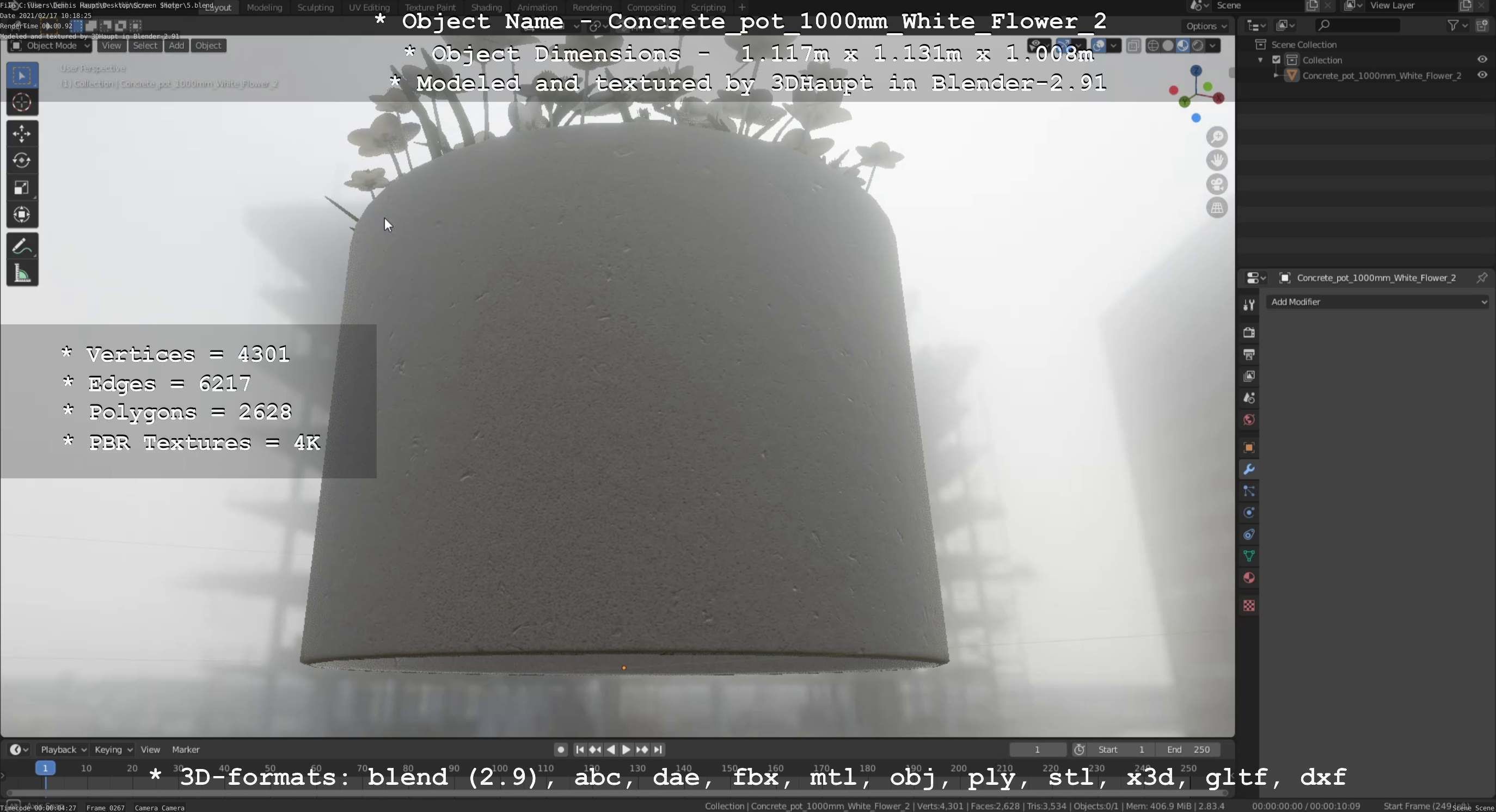Open the viewport Select menu
The height and width of the screenshot is (812, 1496).
[145, 45]
